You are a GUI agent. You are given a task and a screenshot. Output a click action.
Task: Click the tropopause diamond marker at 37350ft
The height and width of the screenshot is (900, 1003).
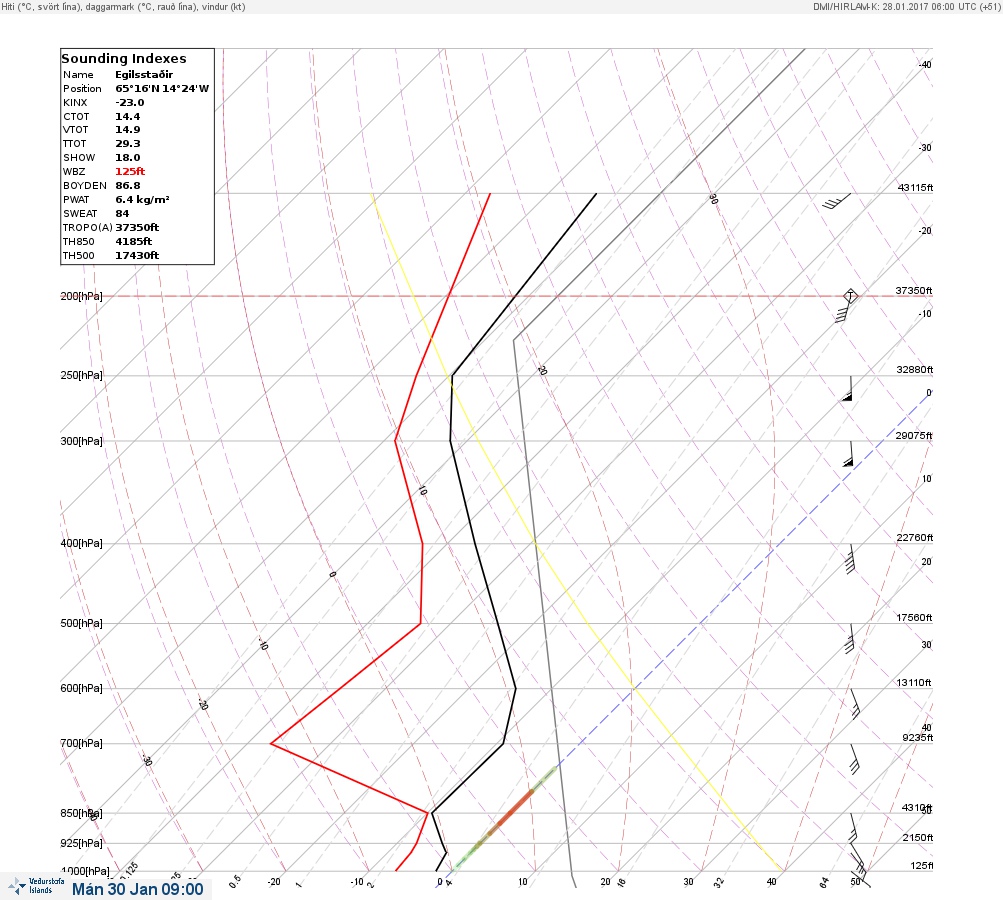(850, 296)
